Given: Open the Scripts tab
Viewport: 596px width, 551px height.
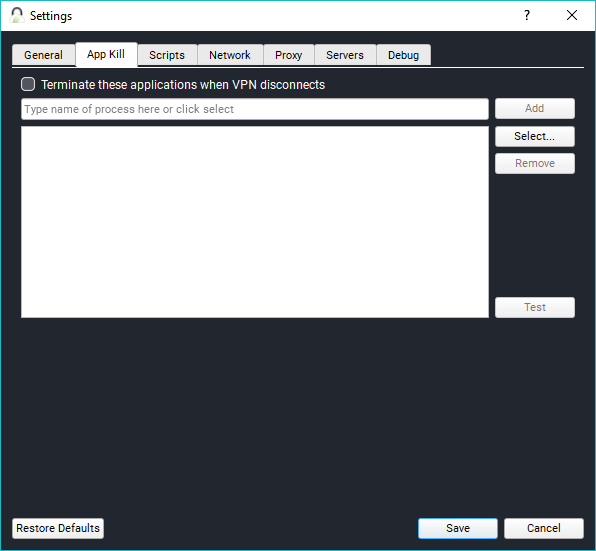Looking at the screenshot, I should (x=167, y=55).
